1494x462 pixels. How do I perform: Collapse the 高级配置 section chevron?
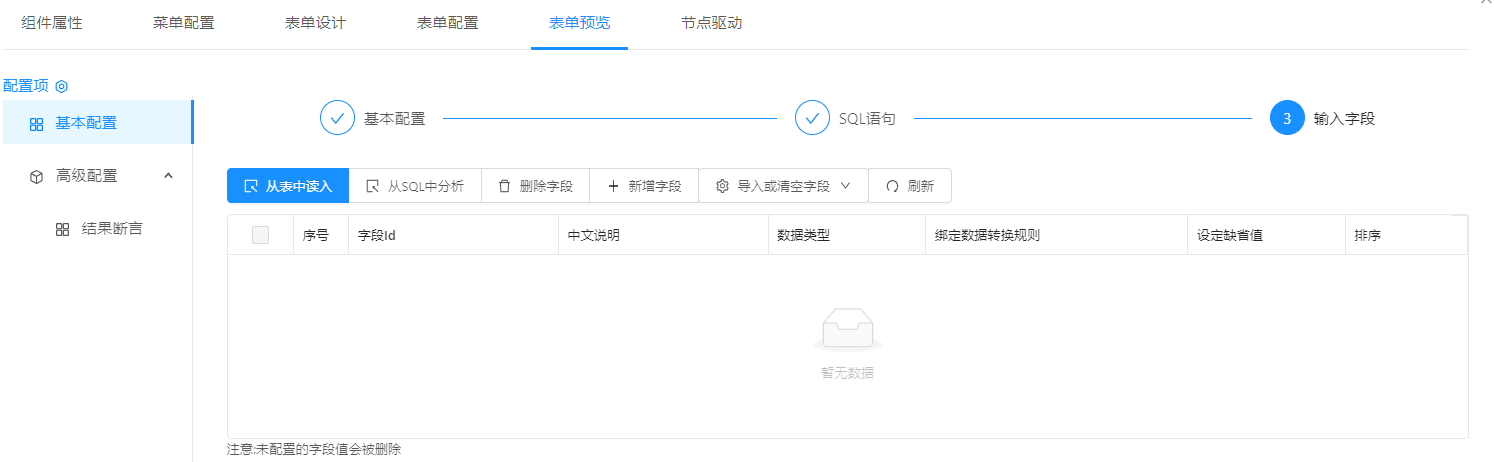[168, 176]
